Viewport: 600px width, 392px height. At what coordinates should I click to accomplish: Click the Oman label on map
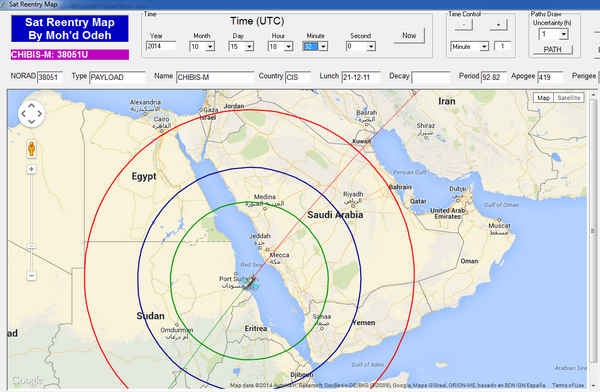469,261
